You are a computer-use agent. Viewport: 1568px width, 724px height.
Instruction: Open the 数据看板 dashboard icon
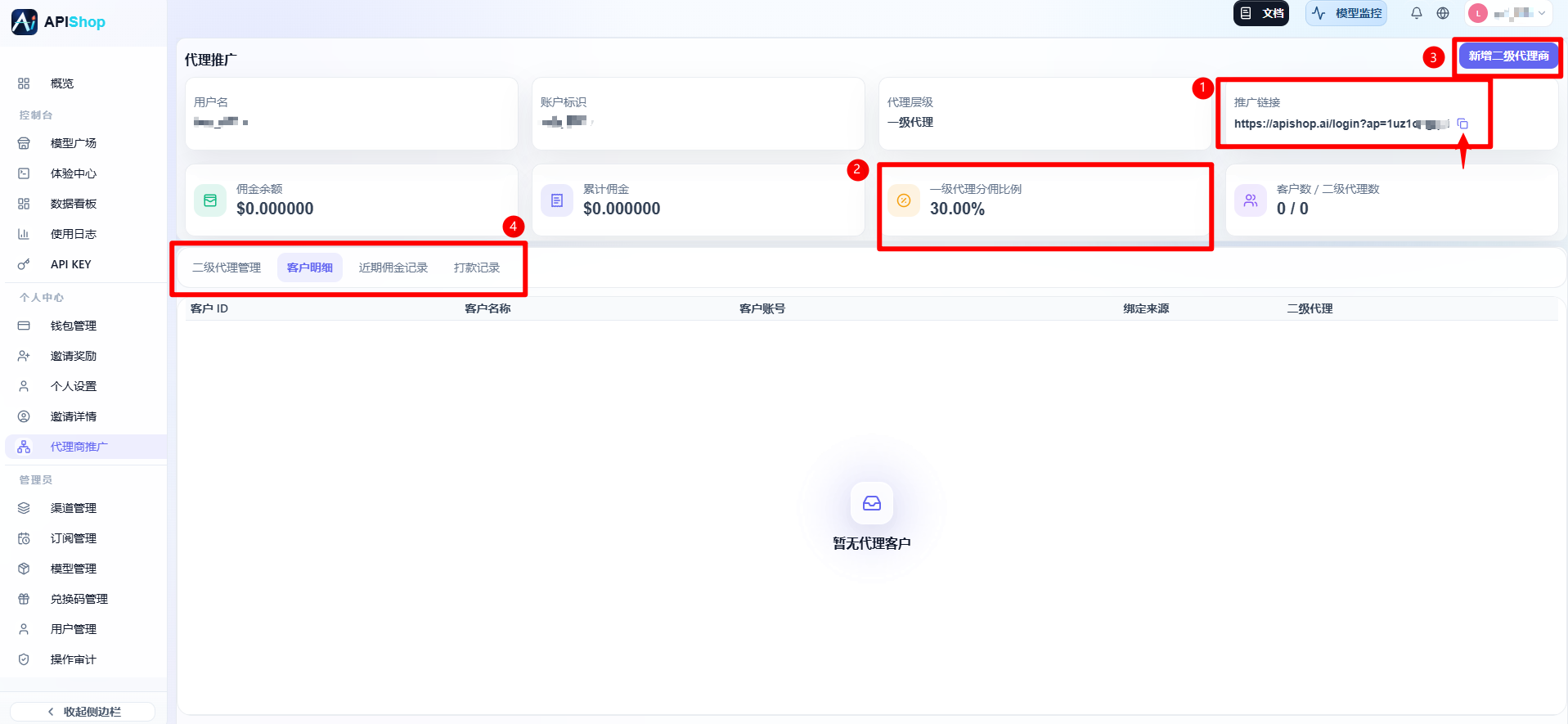pyautogui.click(x=24, y=204)
